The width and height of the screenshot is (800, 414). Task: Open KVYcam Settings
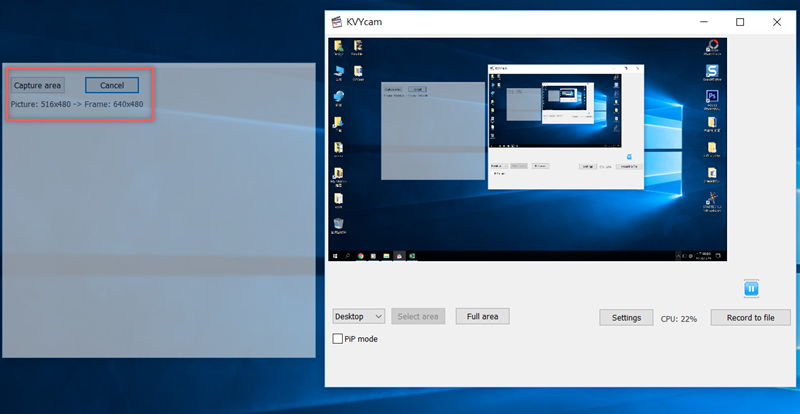tap(626, 317)
